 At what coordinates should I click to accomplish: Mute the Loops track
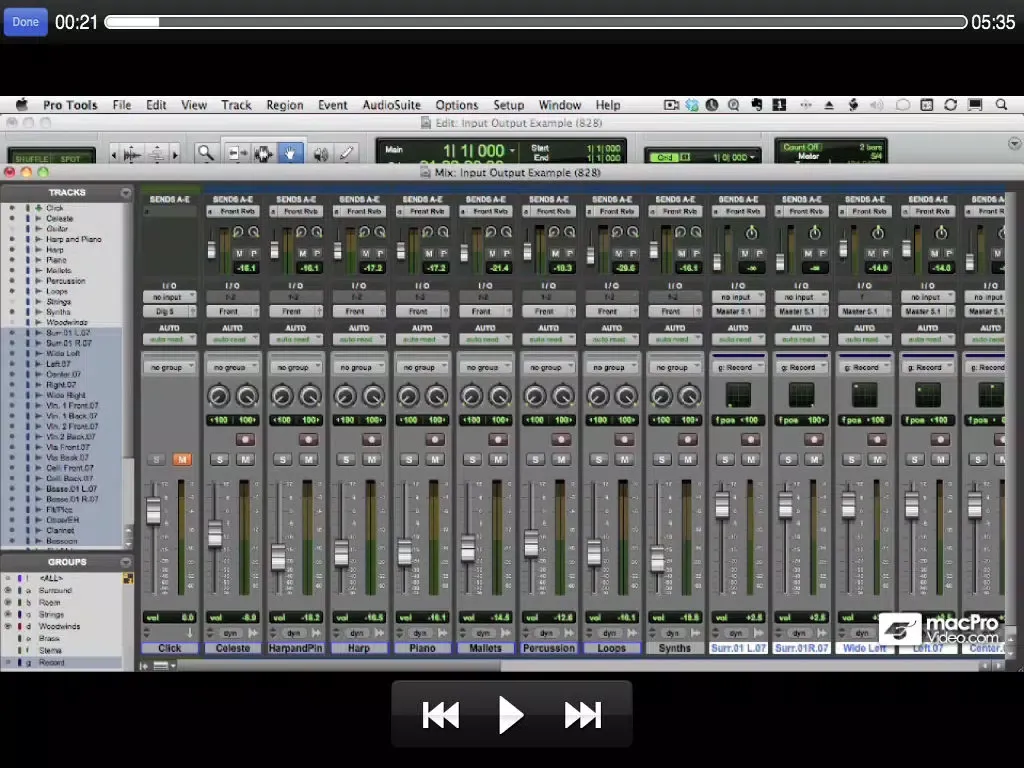[625, 460]
